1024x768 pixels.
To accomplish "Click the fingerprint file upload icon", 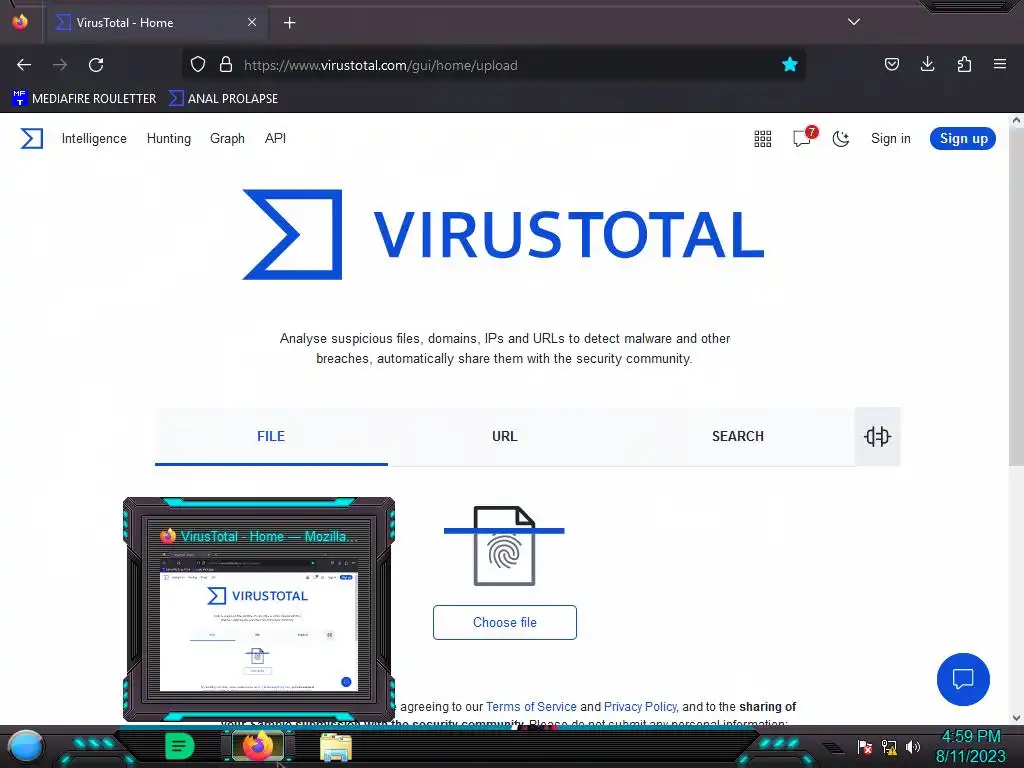I will tap(504, 546).
